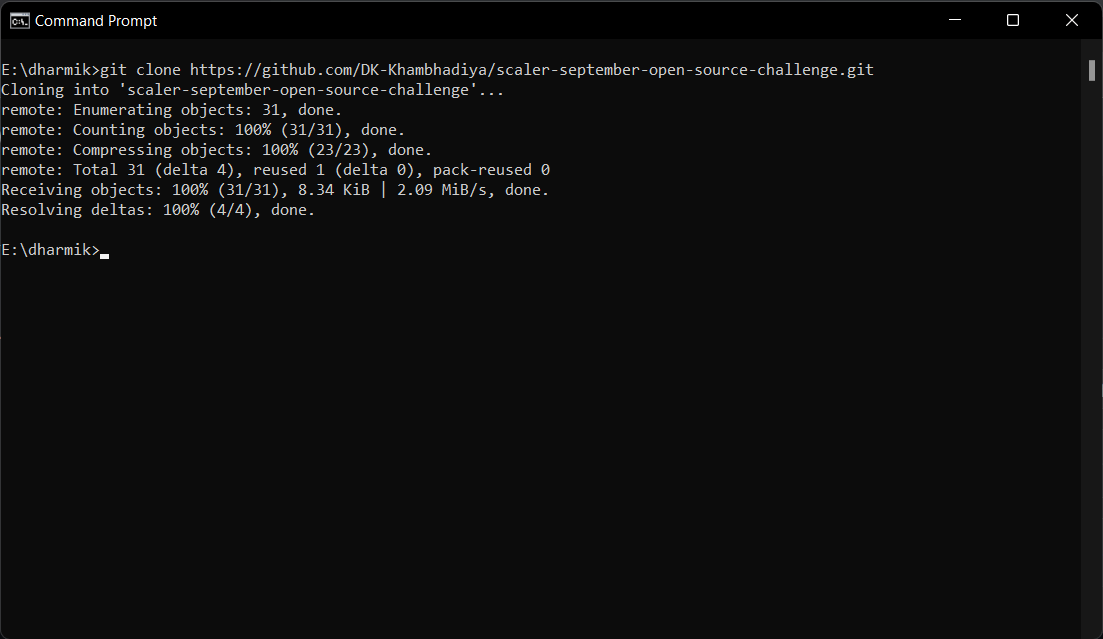Click the minimize window control
1103x639 pixels.
coord(954,19)
